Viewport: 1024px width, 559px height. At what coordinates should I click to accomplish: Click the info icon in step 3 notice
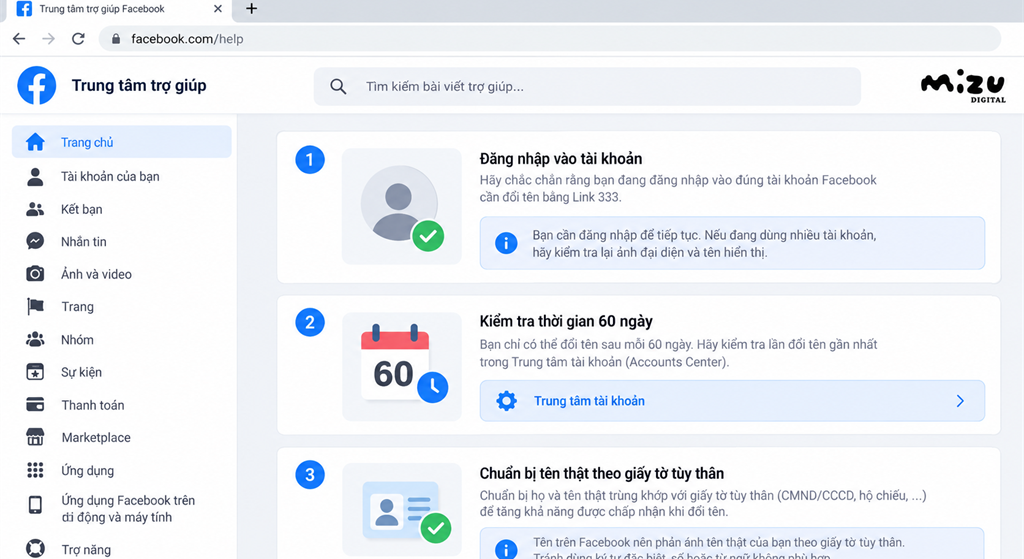pos(506,549)
